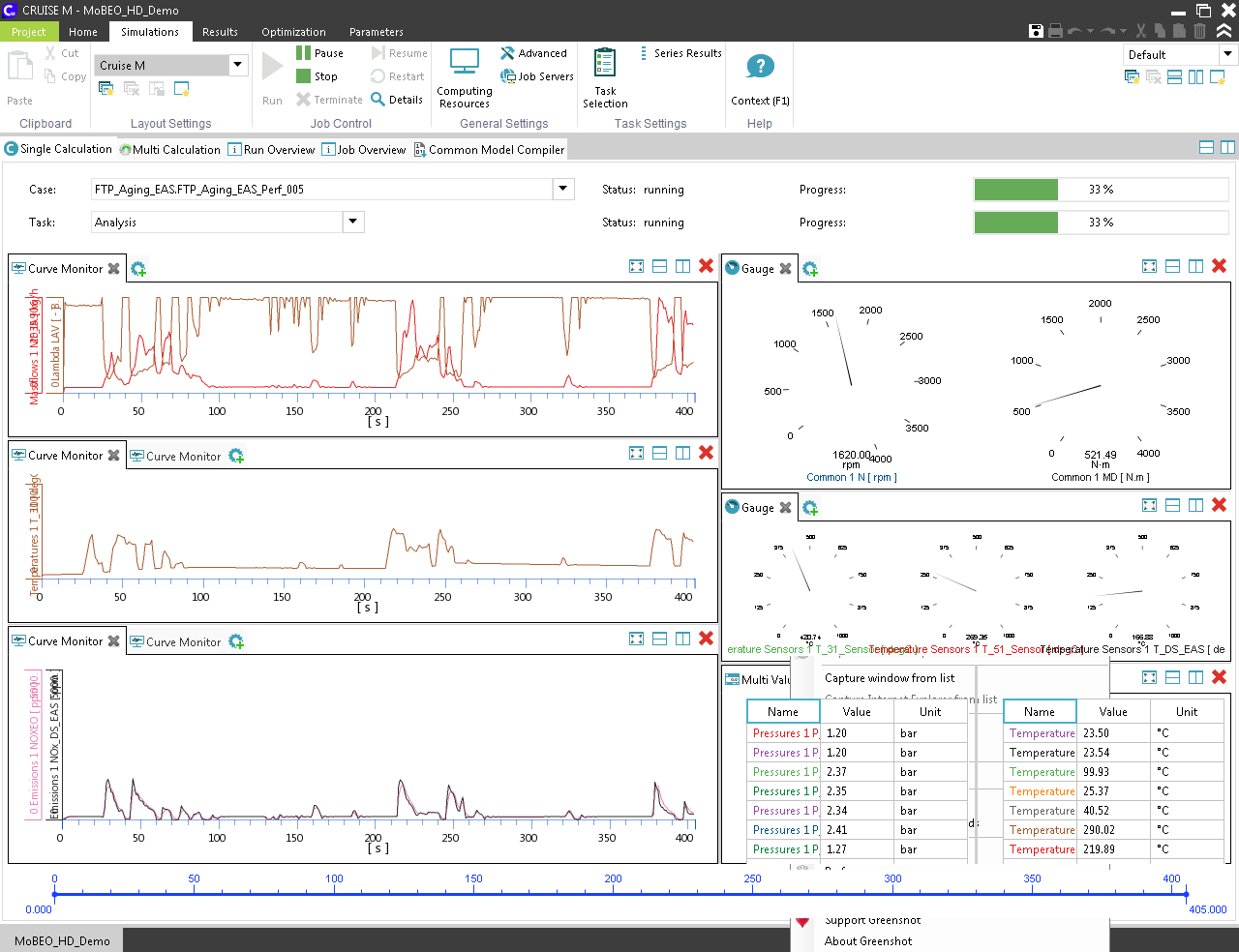This screenshot has width=1239, height=952.
Task: Choose Capture window from list menu entry
Action: tap(890, 678)
